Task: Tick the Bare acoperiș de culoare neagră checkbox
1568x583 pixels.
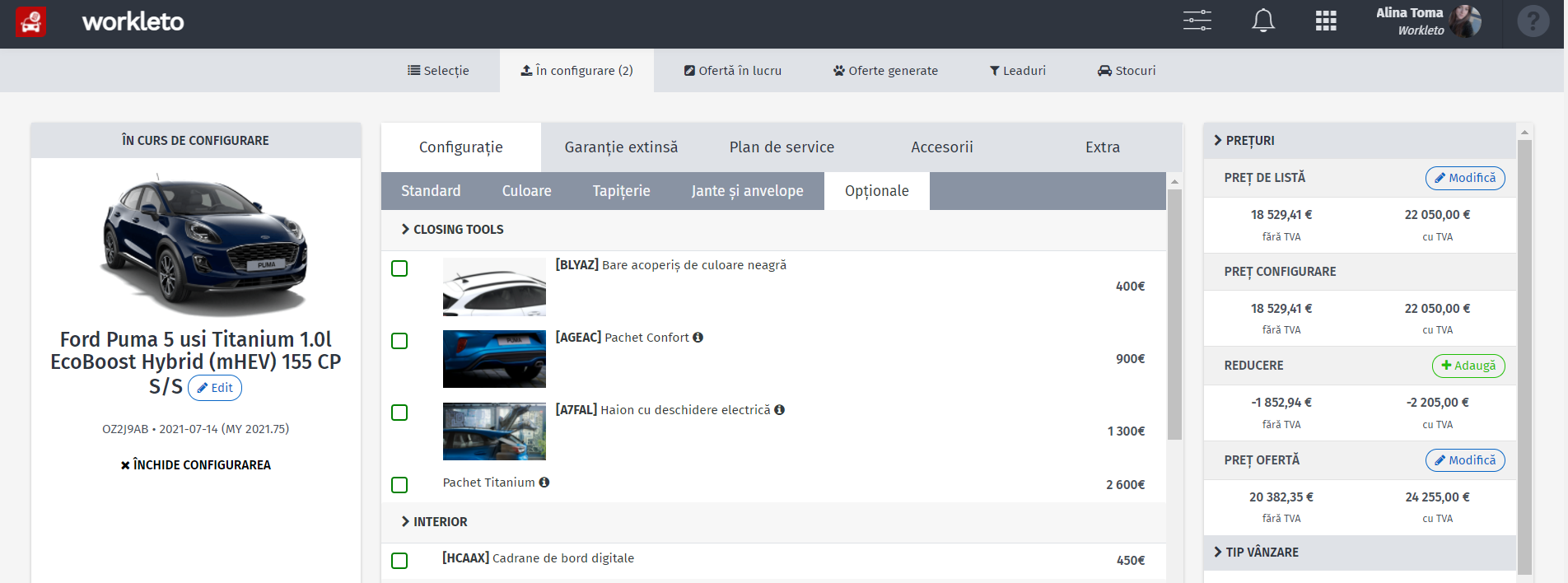Action: [x=399, y=268]
